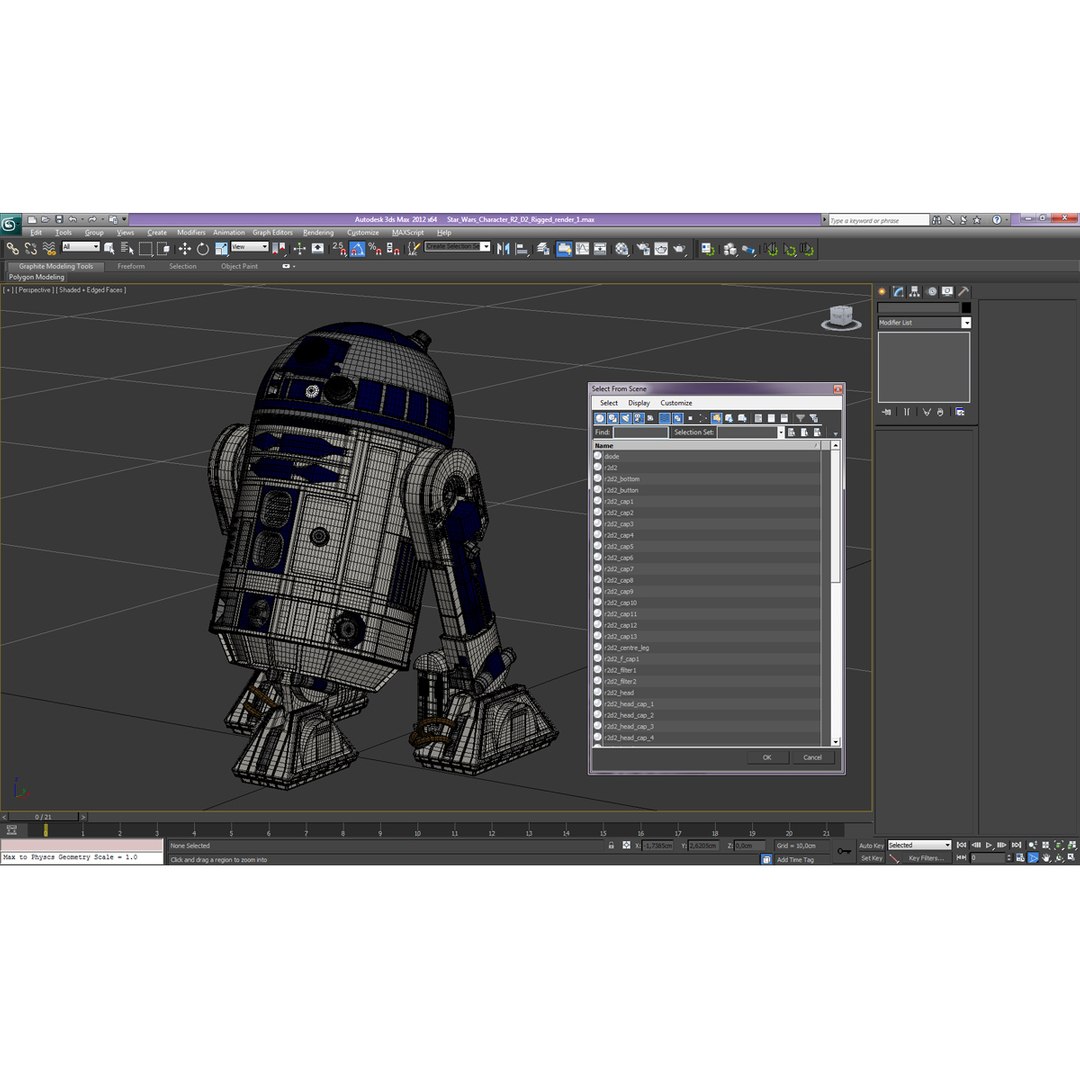1080x1080 pixels.
Task: Open the selection filter 'All' dropdown
Action: (x=81, y=247)
